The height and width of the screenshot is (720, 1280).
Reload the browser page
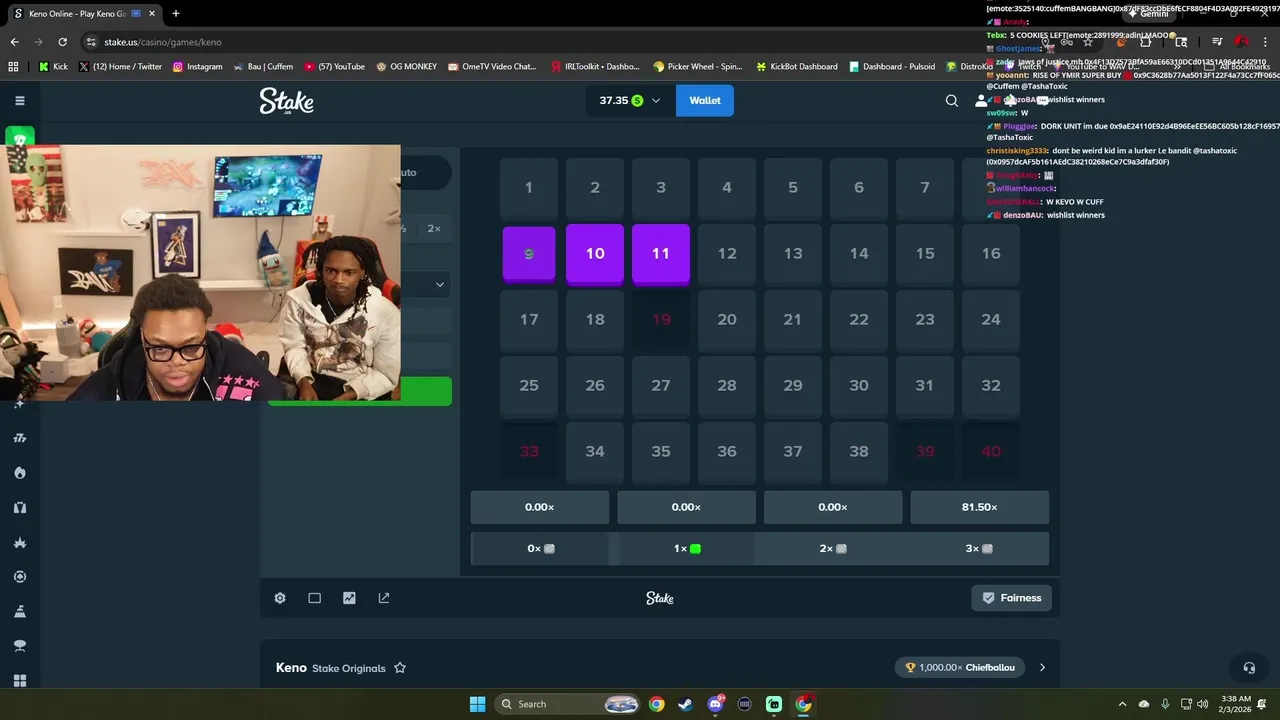tap(62, 42)
